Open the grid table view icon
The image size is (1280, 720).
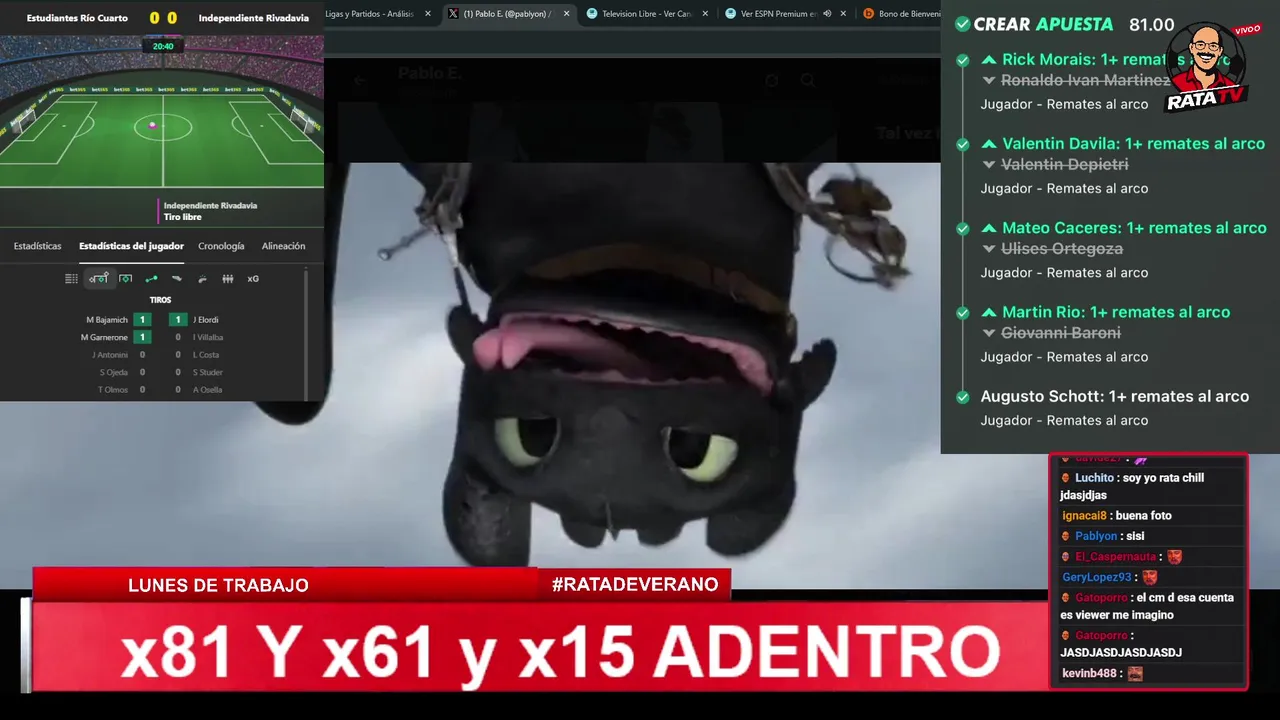coord(71,279)
